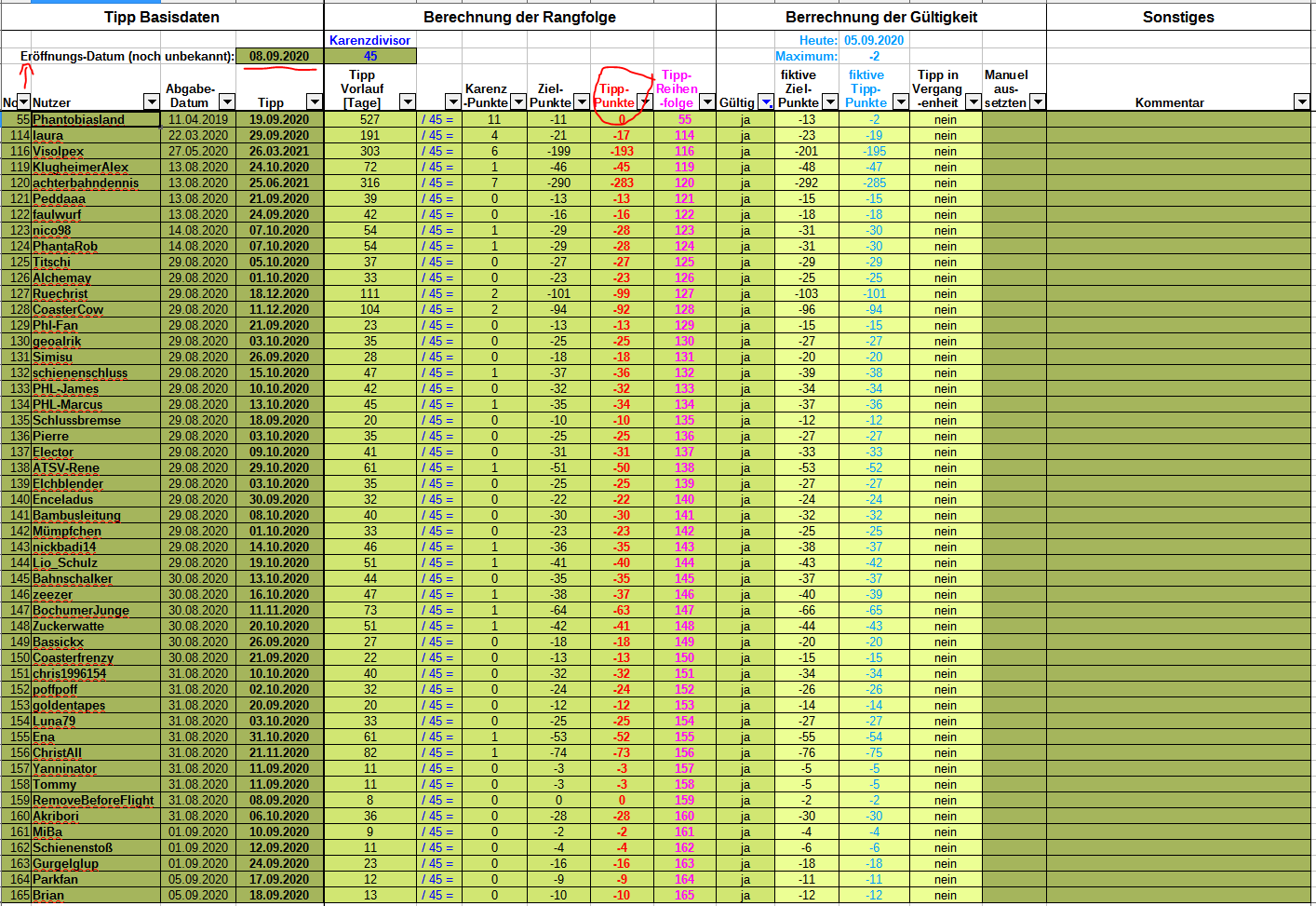Select the Tipp-Punkte cell '-193'

point(622,151)
